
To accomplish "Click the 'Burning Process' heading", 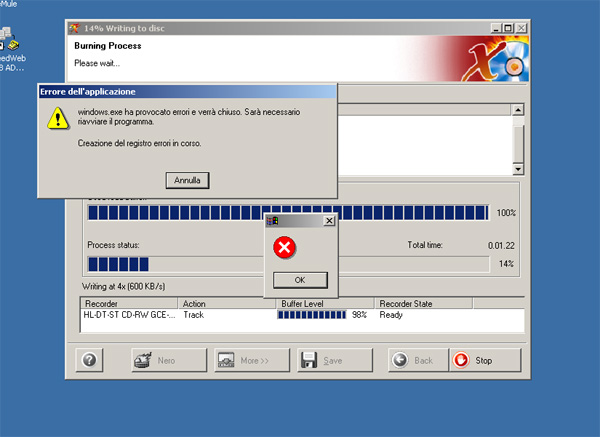I will tap(108, 46).
